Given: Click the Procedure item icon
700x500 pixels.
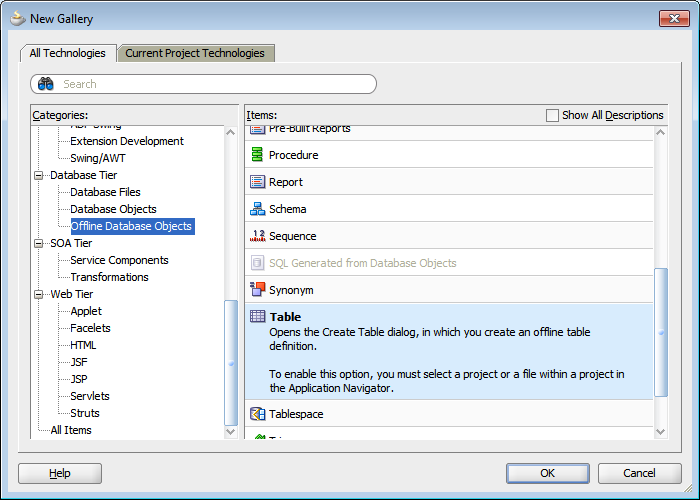Looking at the screenshot, I should [x=257, y=154].
